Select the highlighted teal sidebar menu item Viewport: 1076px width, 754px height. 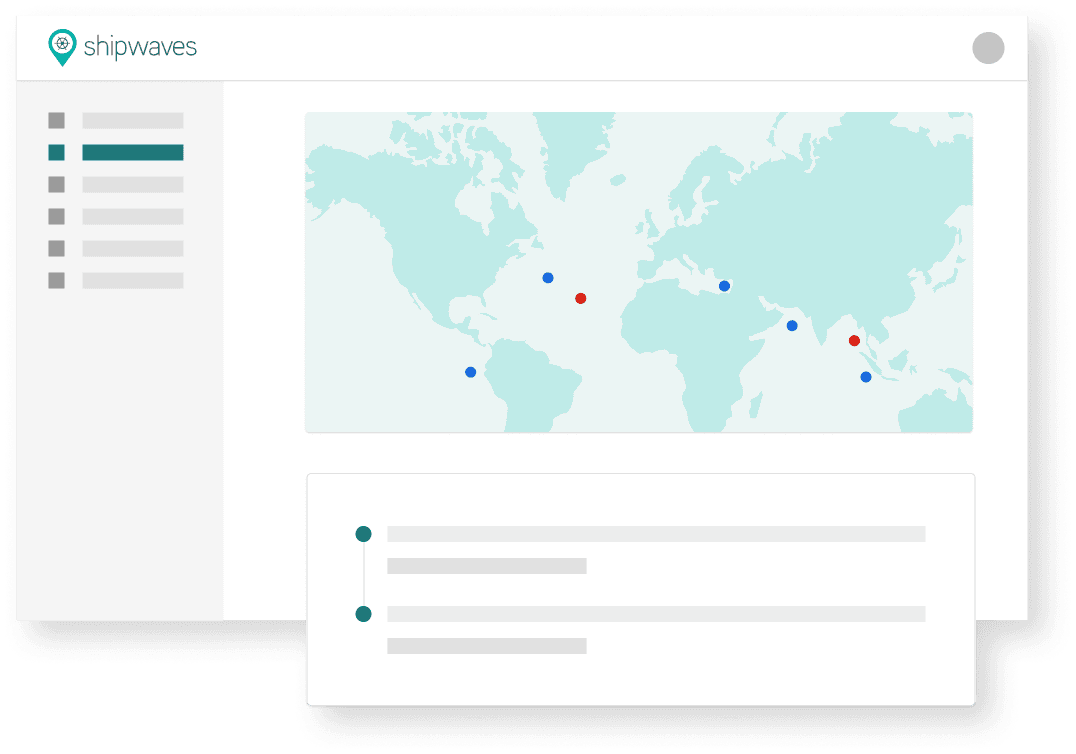tap(132, 152)
